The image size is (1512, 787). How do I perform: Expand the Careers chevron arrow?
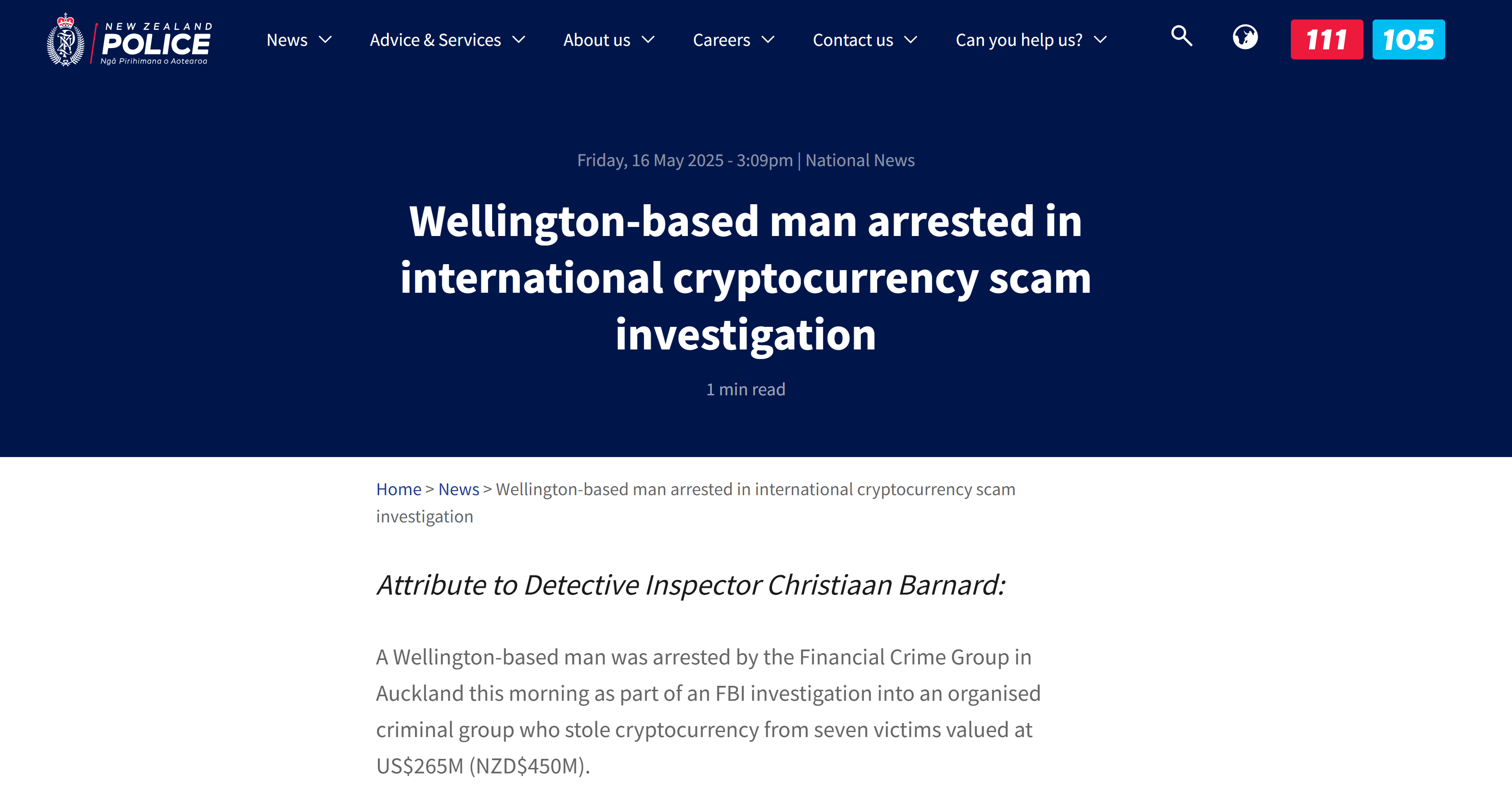coord(768,40)
